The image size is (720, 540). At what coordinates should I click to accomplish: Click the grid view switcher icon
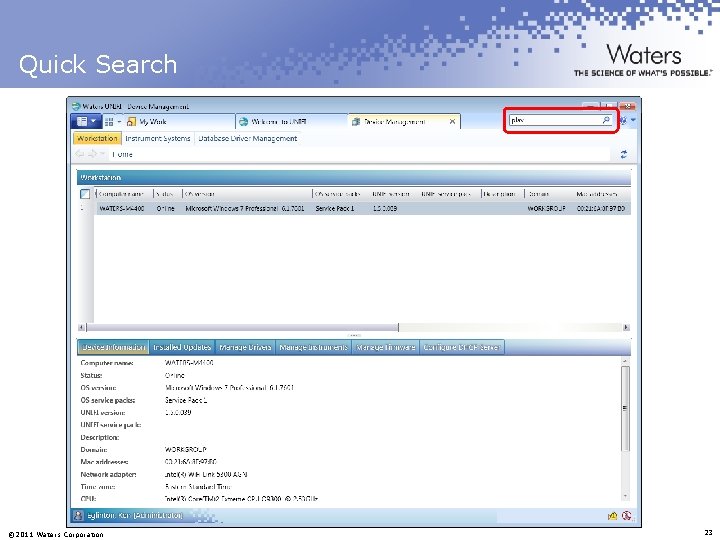[109, 122]
